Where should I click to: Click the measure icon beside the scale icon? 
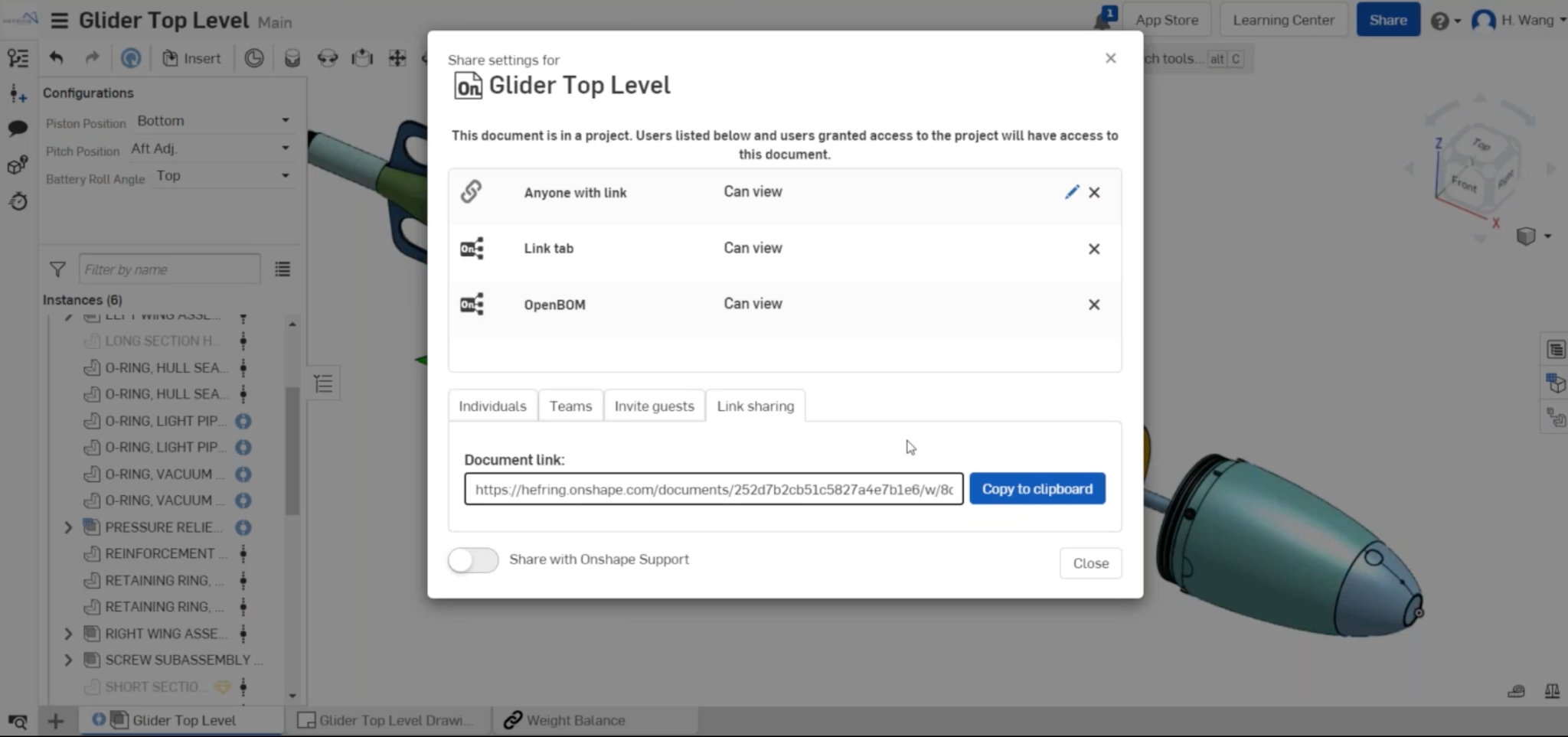[x=1516, y=691]
